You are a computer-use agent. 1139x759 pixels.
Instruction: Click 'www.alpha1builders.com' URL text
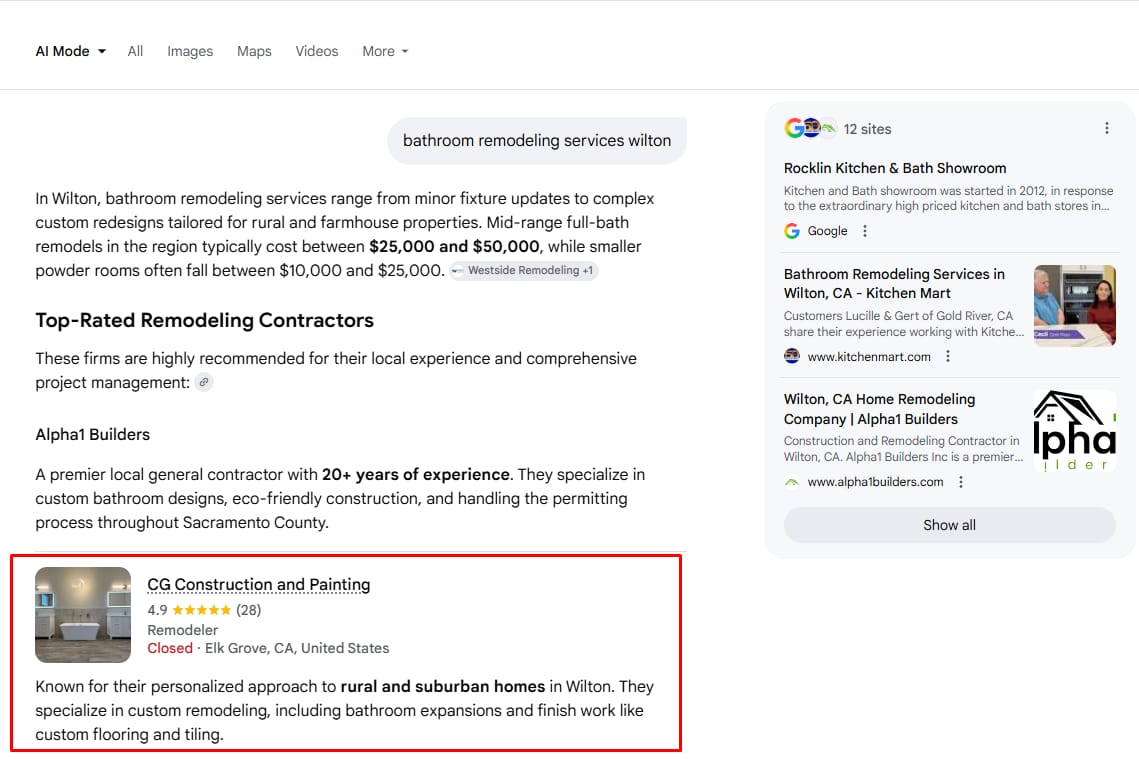pos(875,482)
